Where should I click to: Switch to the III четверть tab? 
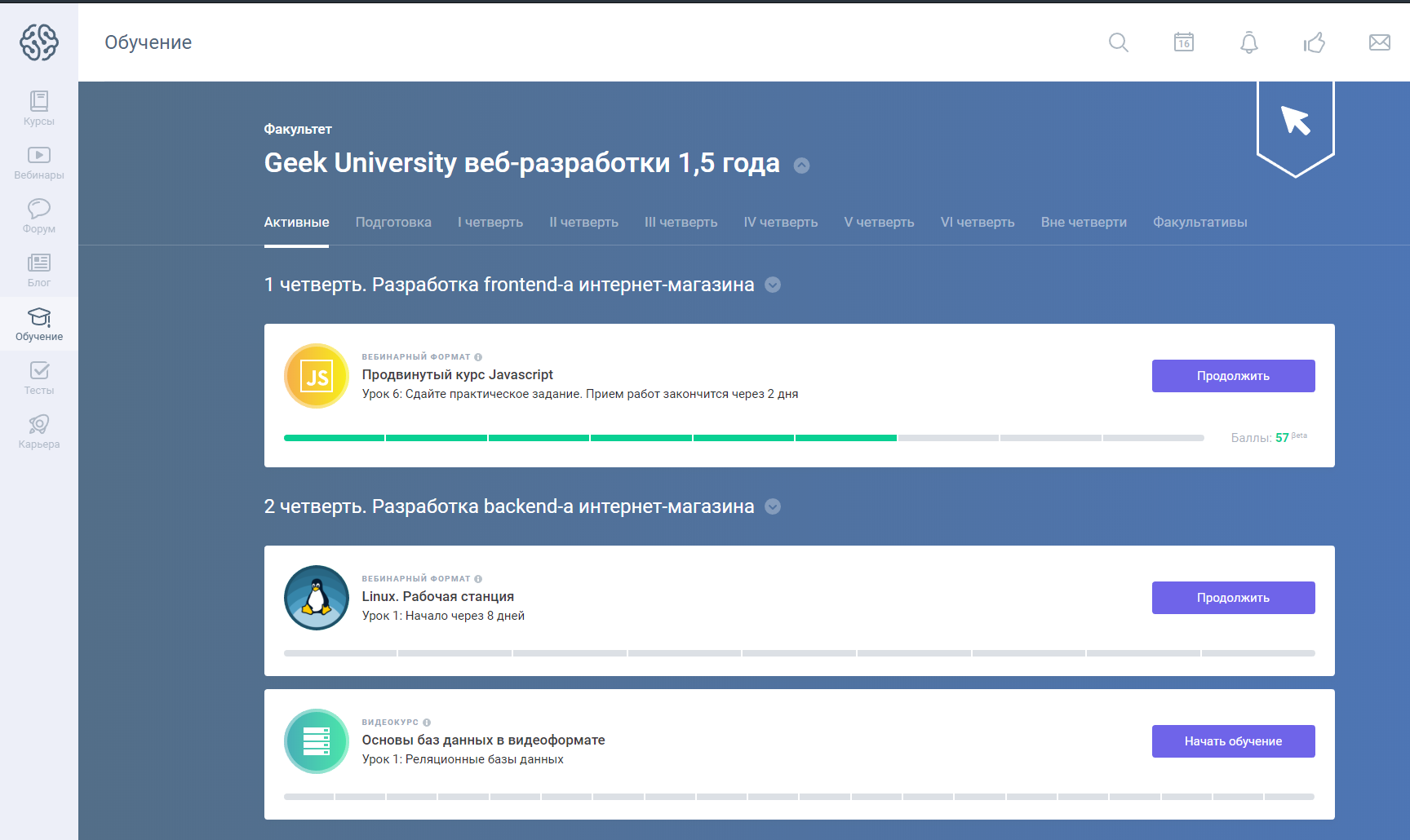point(681,222)
